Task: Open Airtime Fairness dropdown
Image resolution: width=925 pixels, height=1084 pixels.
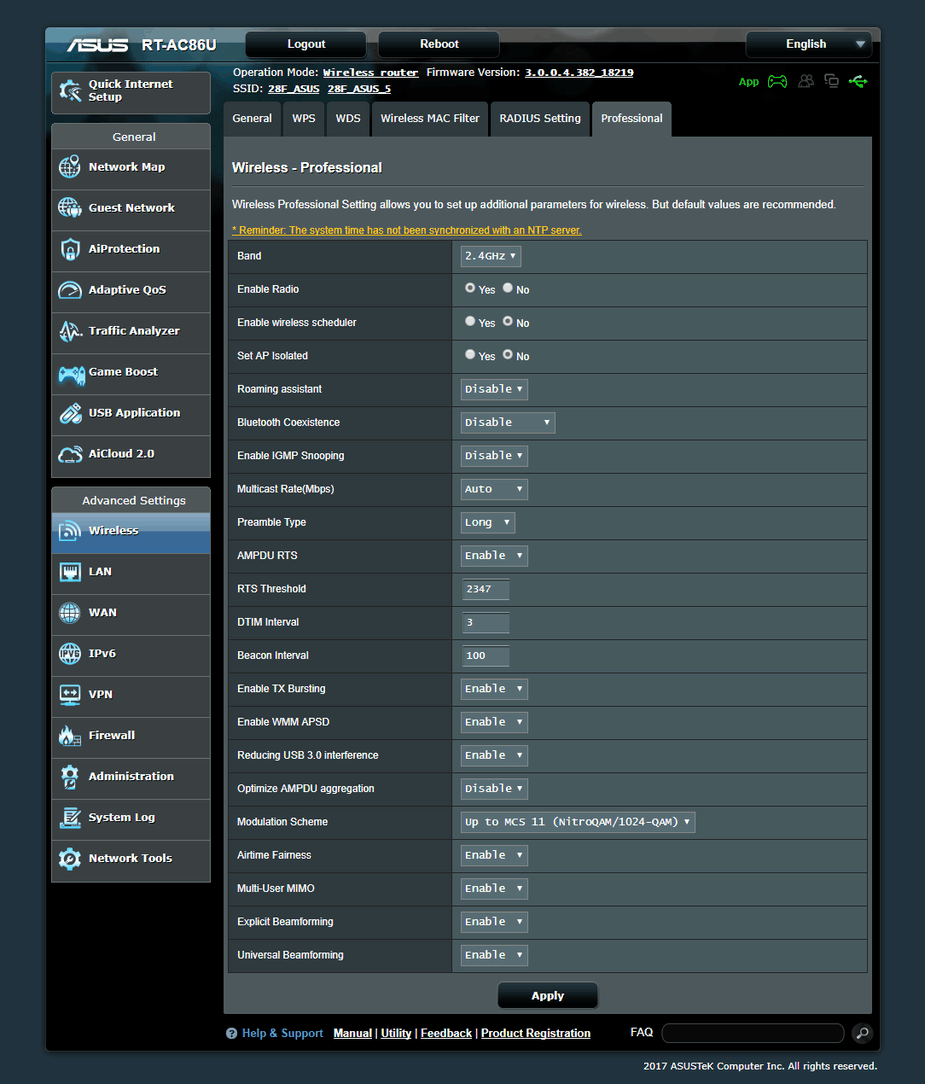Action: coord(494,855)
